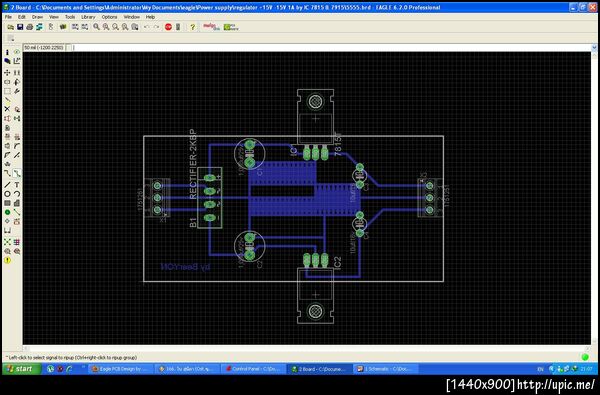Select the Move tool

click(x=7, y=72)
